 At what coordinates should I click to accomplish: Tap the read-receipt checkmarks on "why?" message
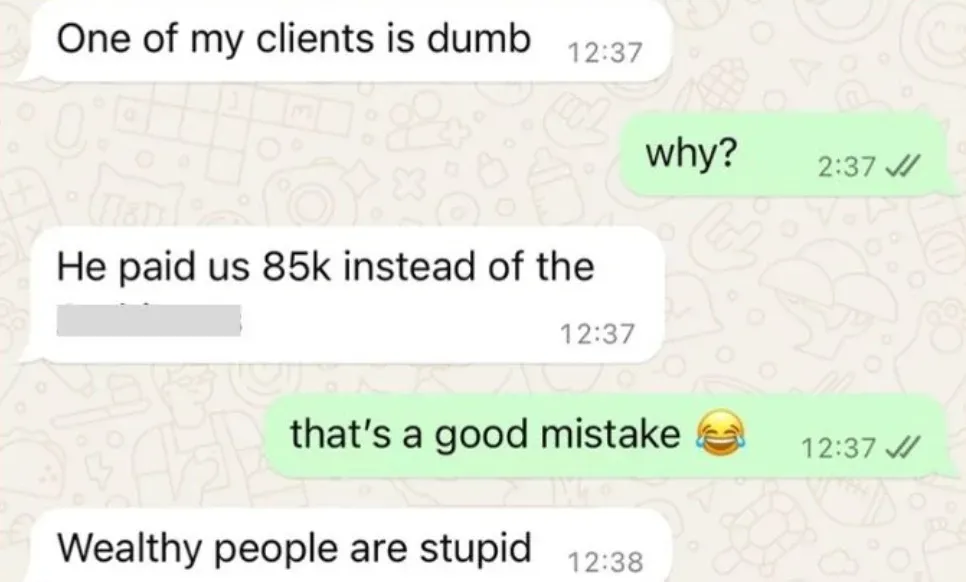903,166
